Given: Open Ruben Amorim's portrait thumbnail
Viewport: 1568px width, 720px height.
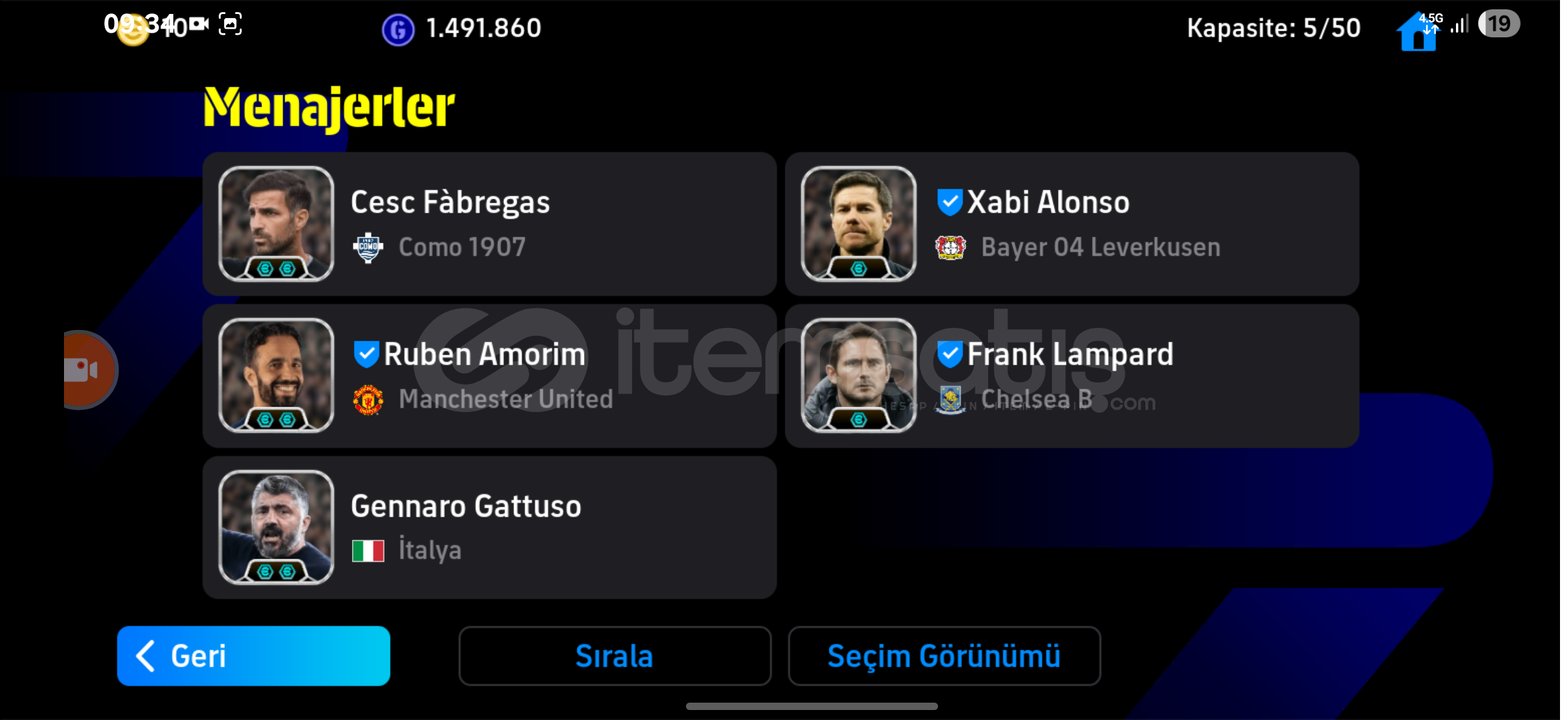Looking at the screenshot, I should (x=276, y=376).
